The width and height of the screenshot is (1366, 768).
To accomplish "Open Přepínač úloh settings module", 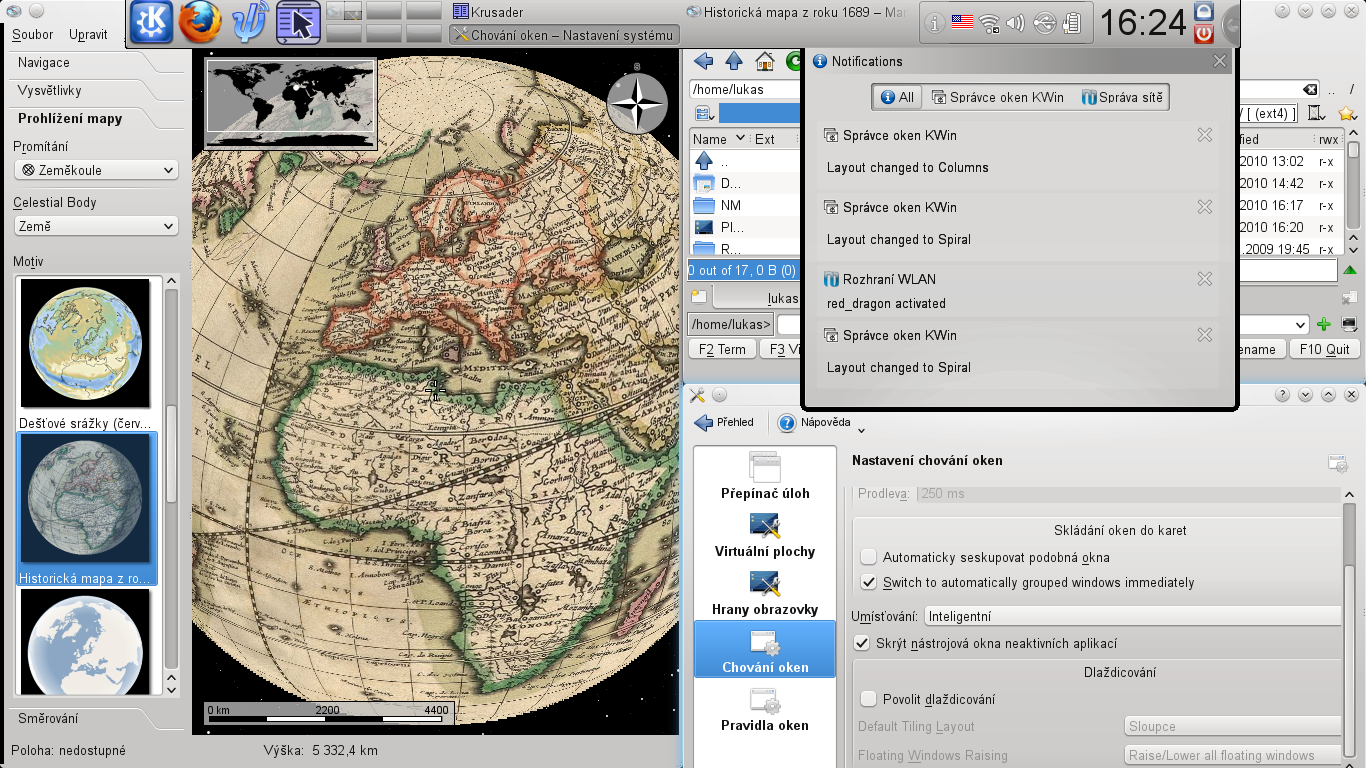I will pos(765,475).
